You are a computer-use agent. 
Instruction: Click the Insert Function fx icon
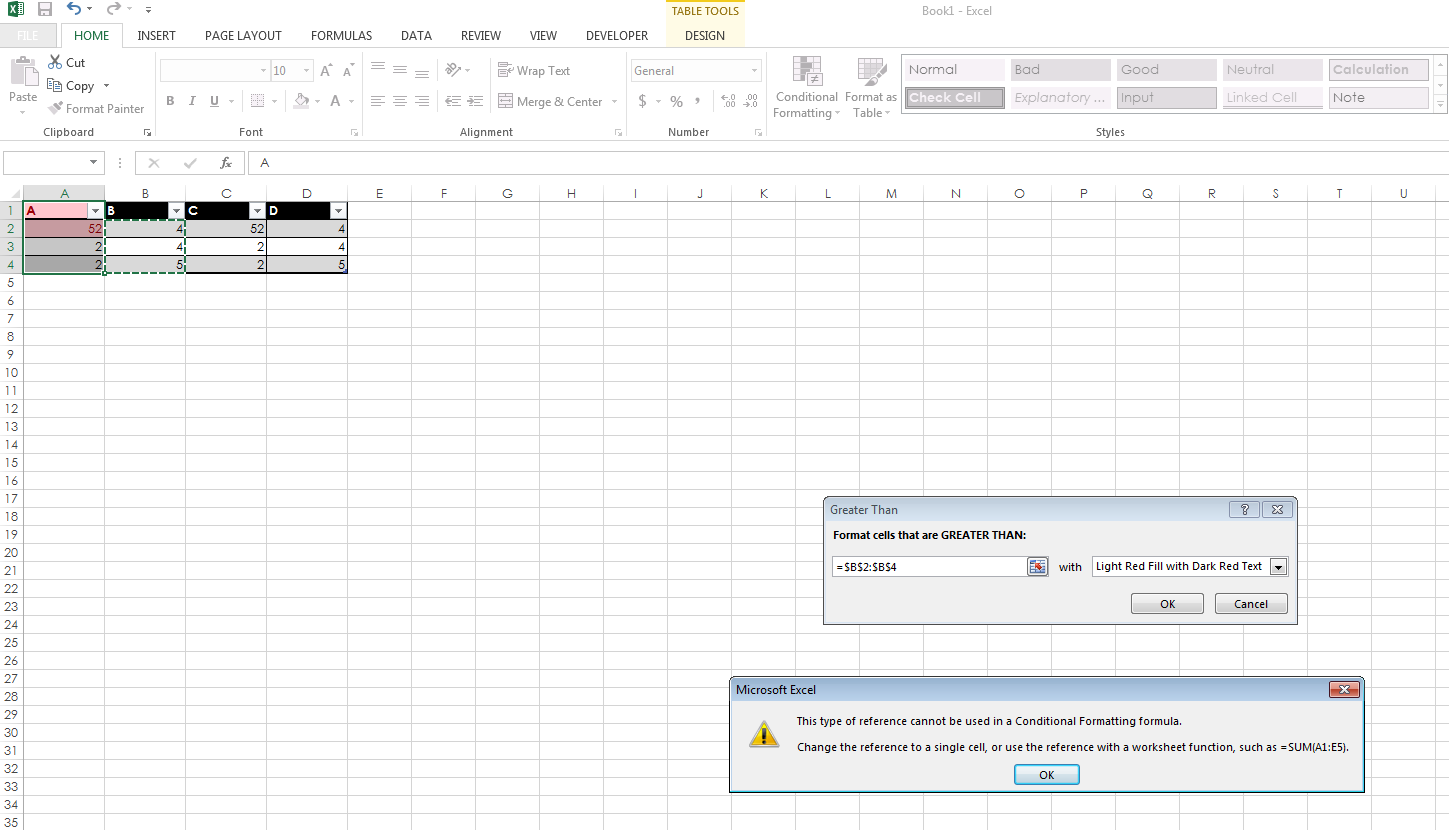(x=226, y=162)
